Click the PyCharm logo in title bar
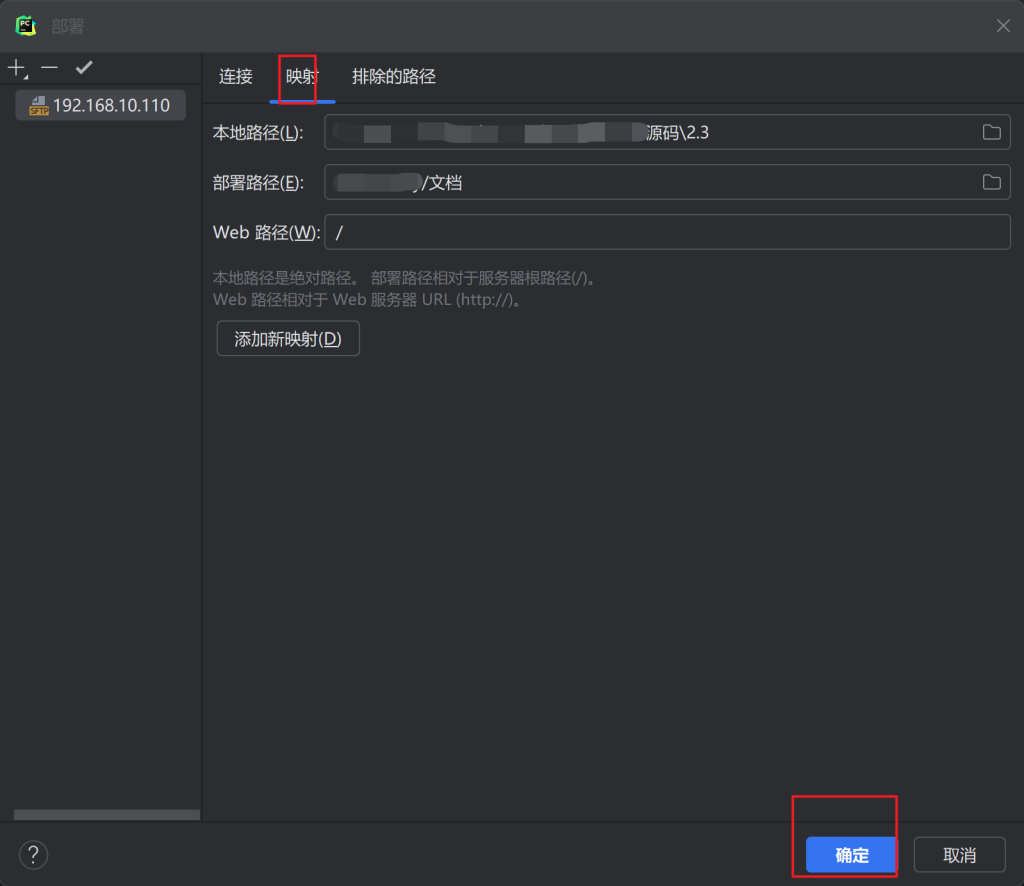The height and width of the screenshot is (886, 1024). (x=25, y=26)
